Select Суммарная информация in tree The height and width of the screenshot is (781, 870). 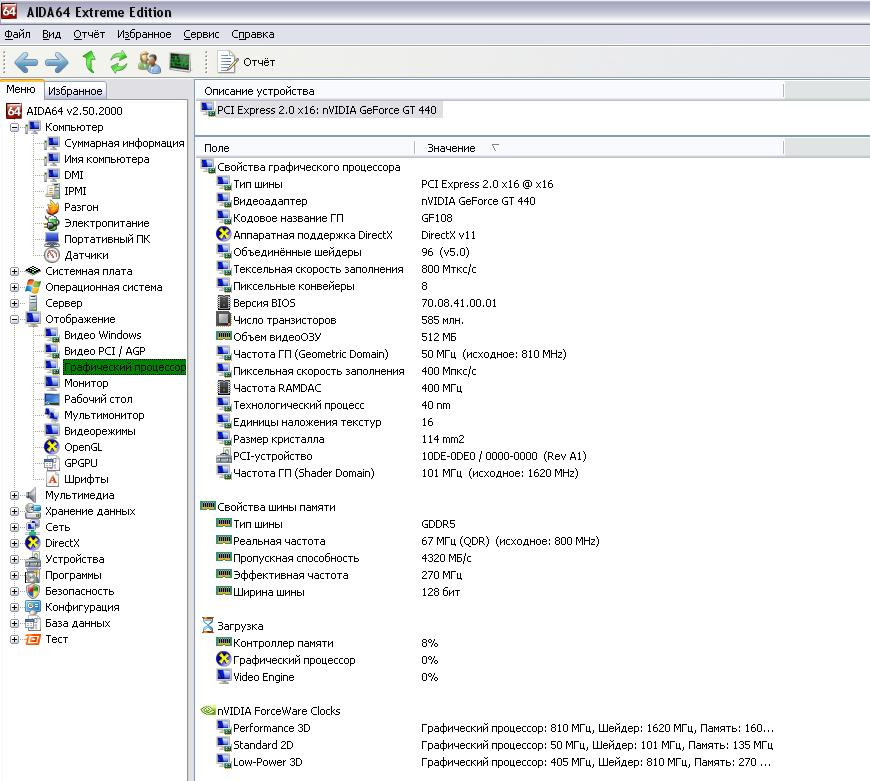(x=124, y=143)
